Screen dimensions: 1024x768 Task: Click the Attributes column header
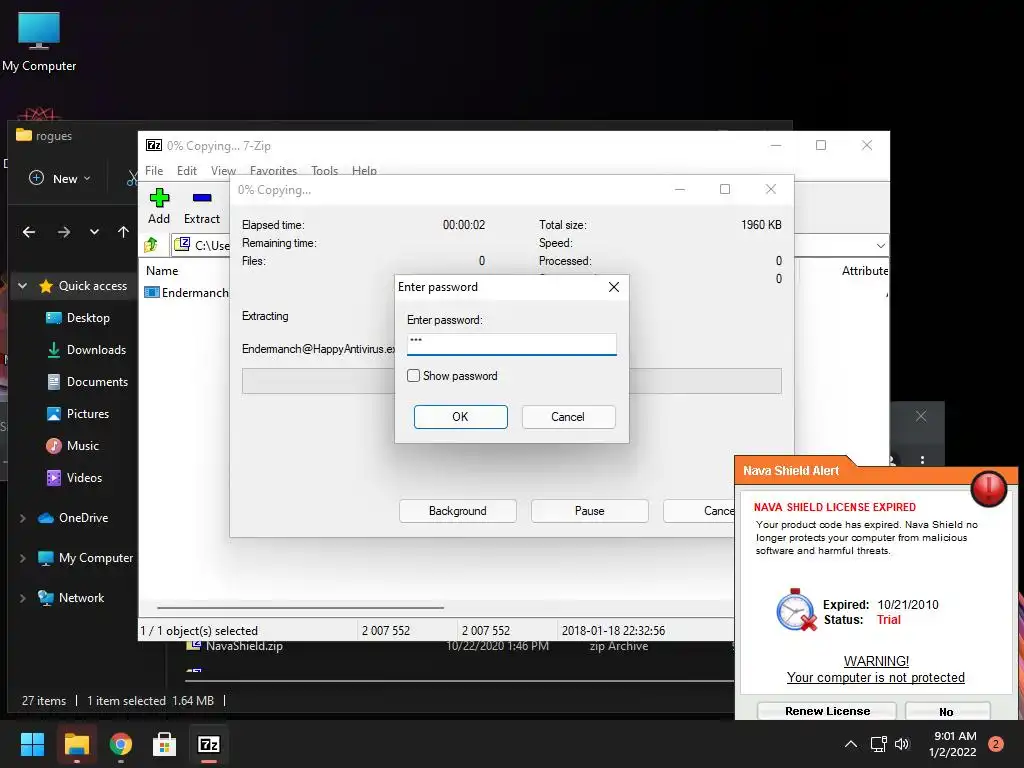865,270
